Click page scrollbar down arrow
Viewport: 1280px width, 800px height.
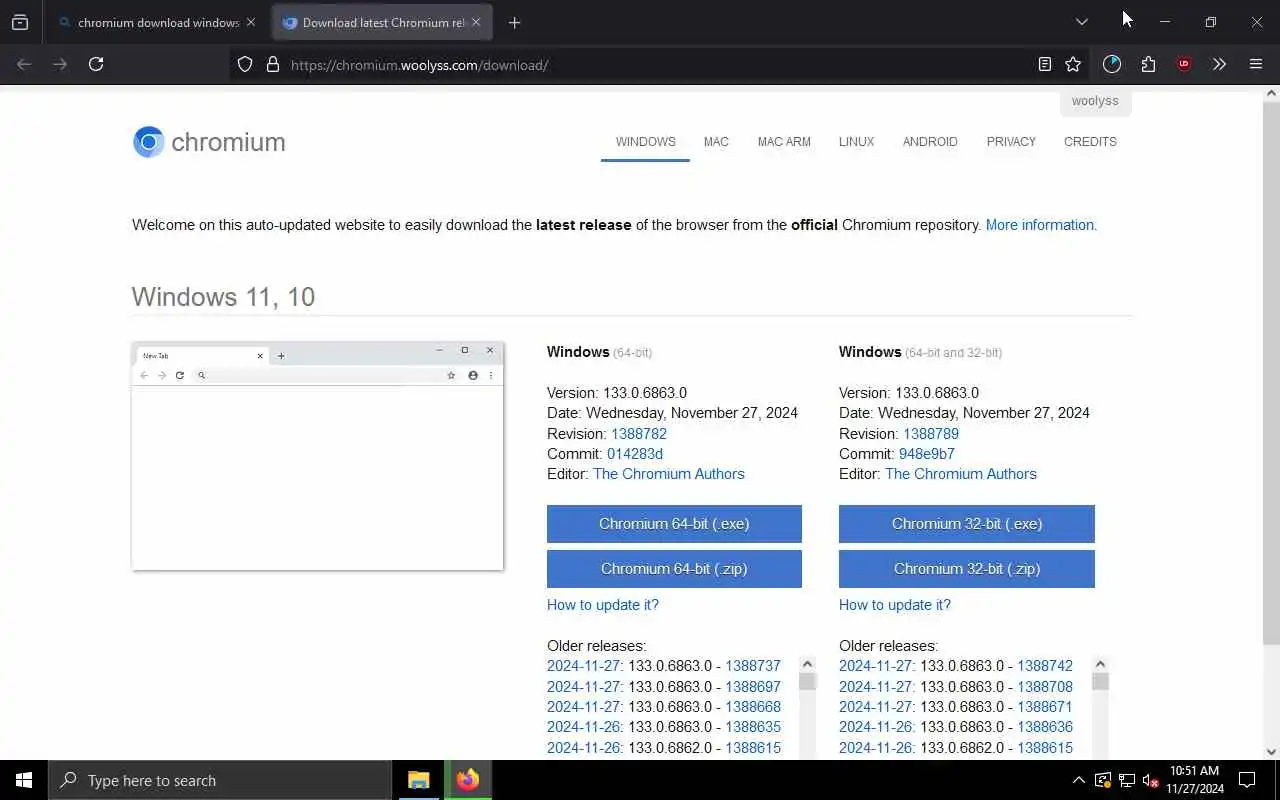click(1271, 752)
